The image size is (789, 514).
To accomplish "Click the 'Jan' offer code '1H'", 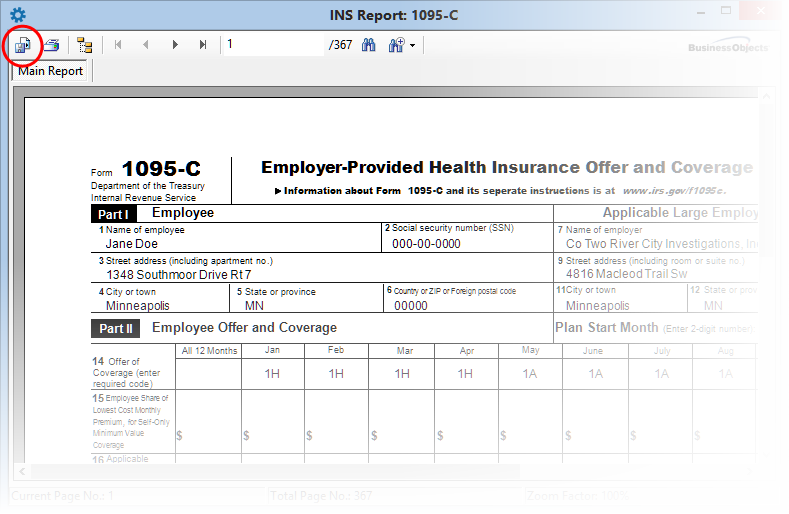I will click(272, 374).
